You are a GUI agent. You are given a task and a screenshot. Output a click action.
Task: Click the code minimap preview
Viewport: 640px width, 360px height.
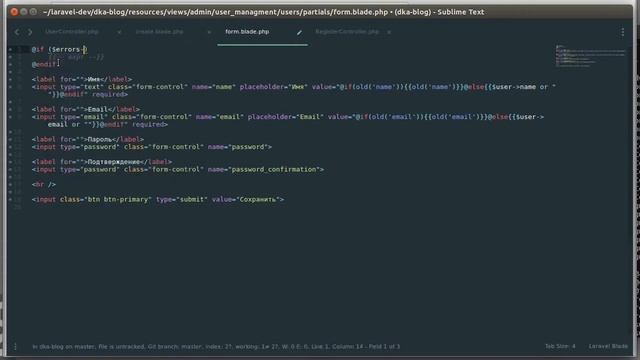(590, 56)
